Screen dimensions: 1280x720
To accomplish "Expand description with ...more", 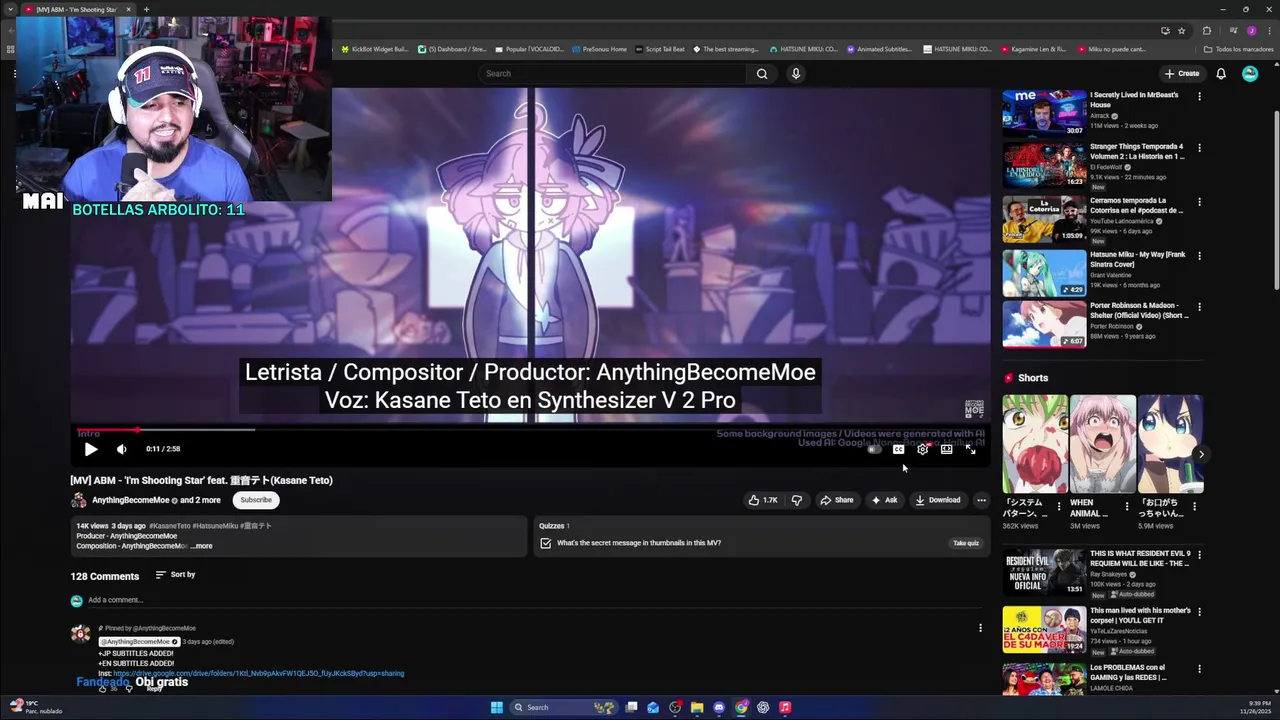I will 201,546.
